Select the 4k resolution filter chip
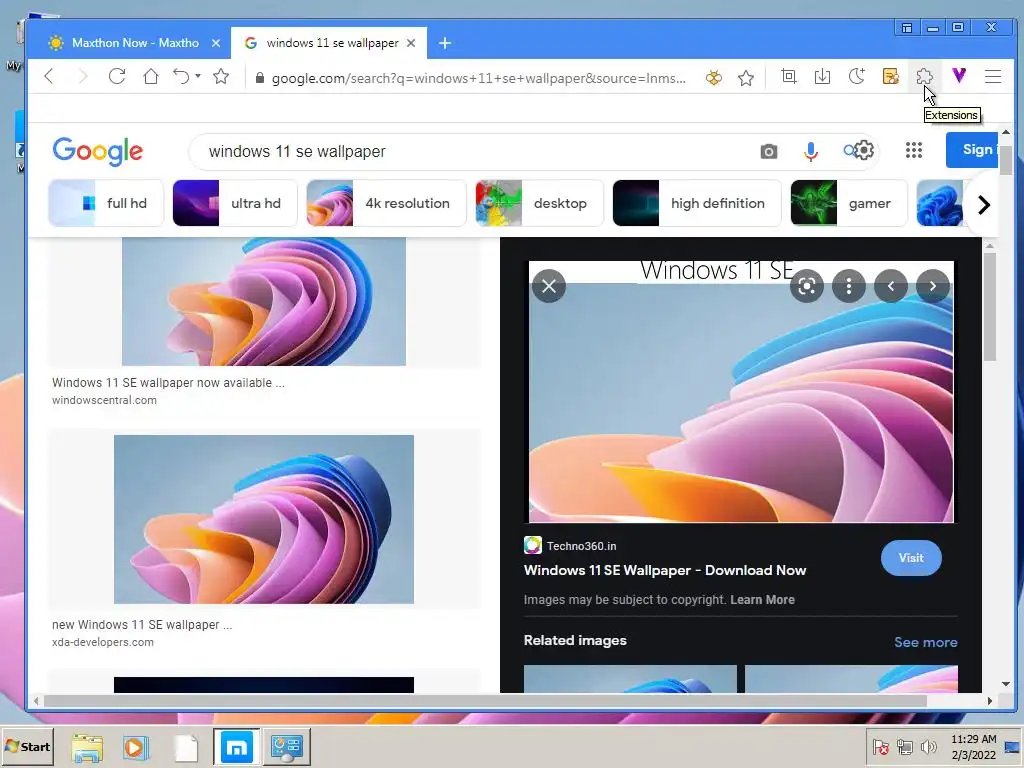 coord(387,203)
